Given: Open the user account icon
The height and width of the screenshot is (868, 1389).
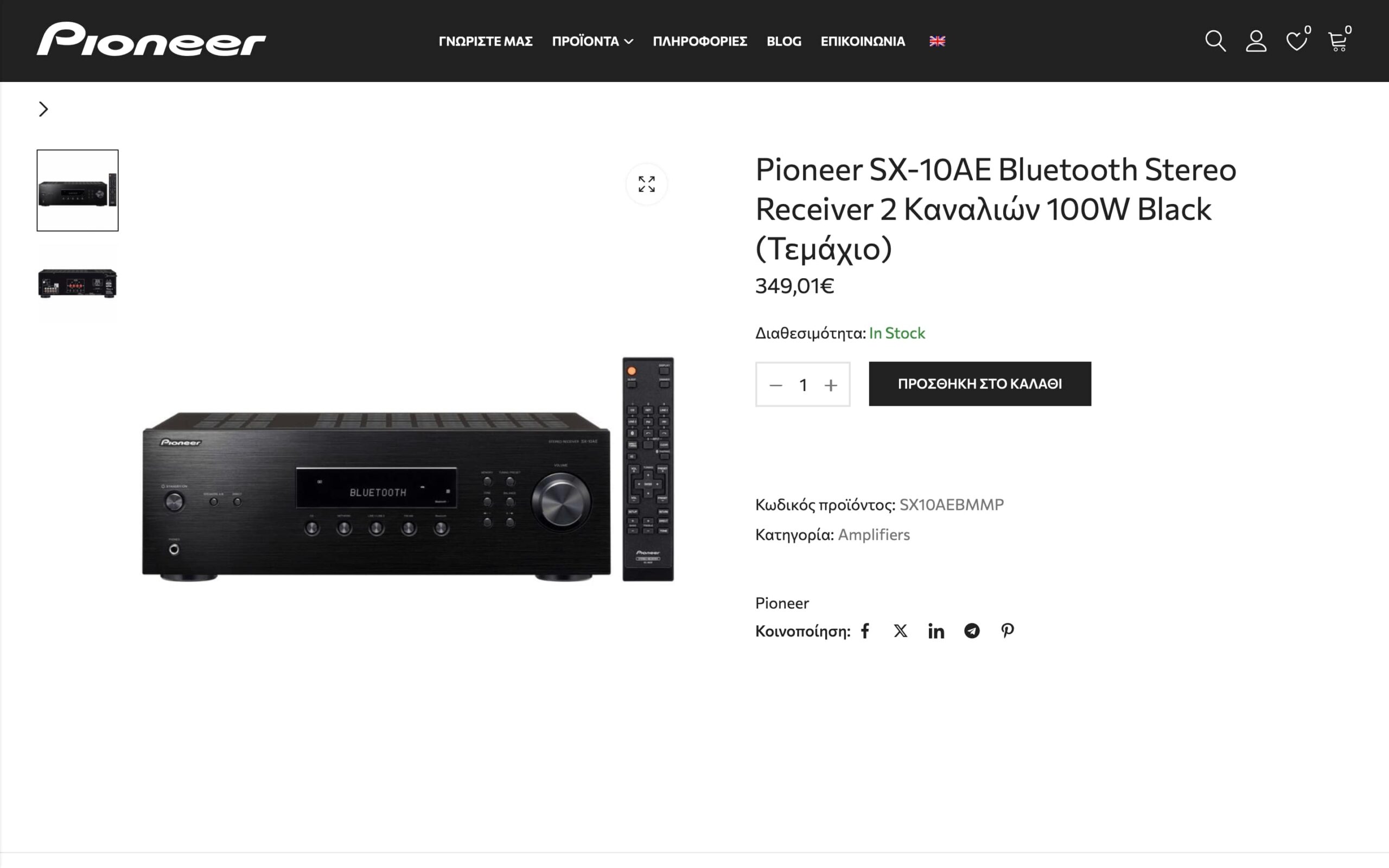Looking at the screenshot, I should pyautogui.click(x=1256, y=41).
